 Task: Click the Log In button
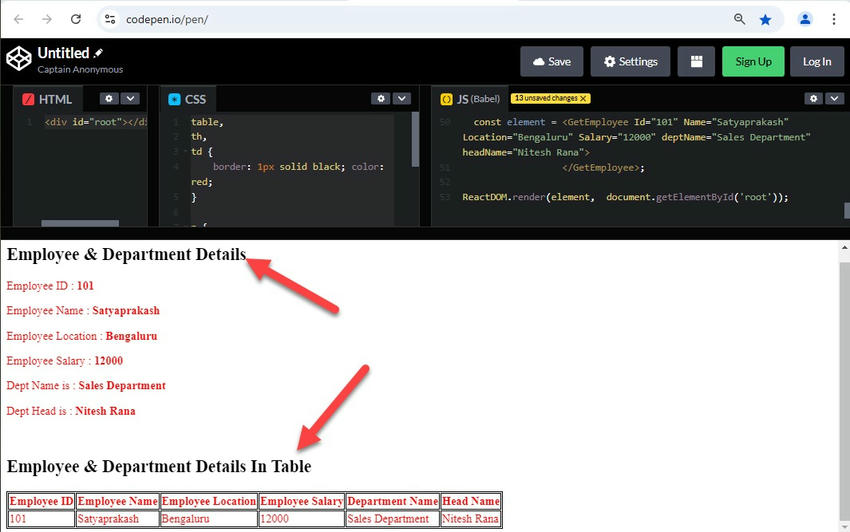[817, 61]
